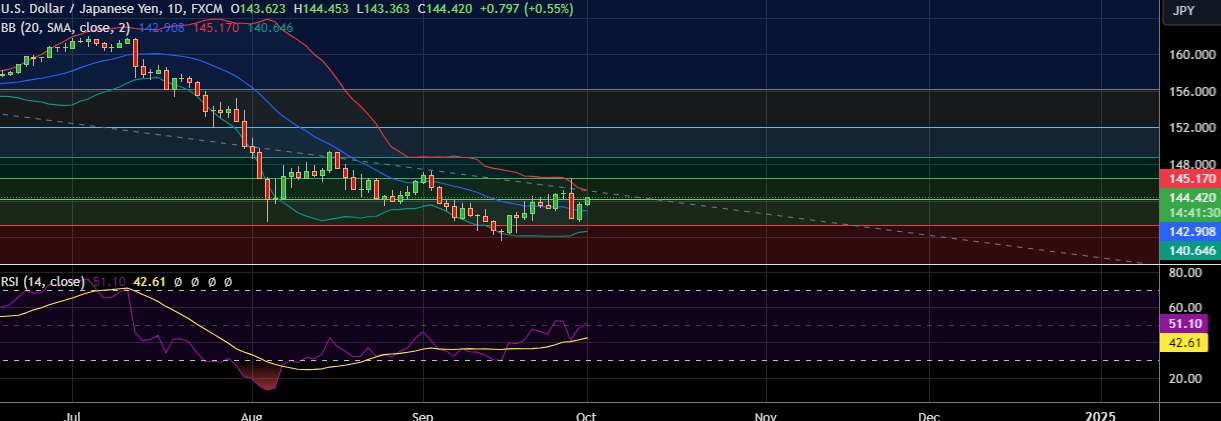Select the RSI (14, close) indicator legend
This screenshot has height=421, width=1221.
coord(42,282)
